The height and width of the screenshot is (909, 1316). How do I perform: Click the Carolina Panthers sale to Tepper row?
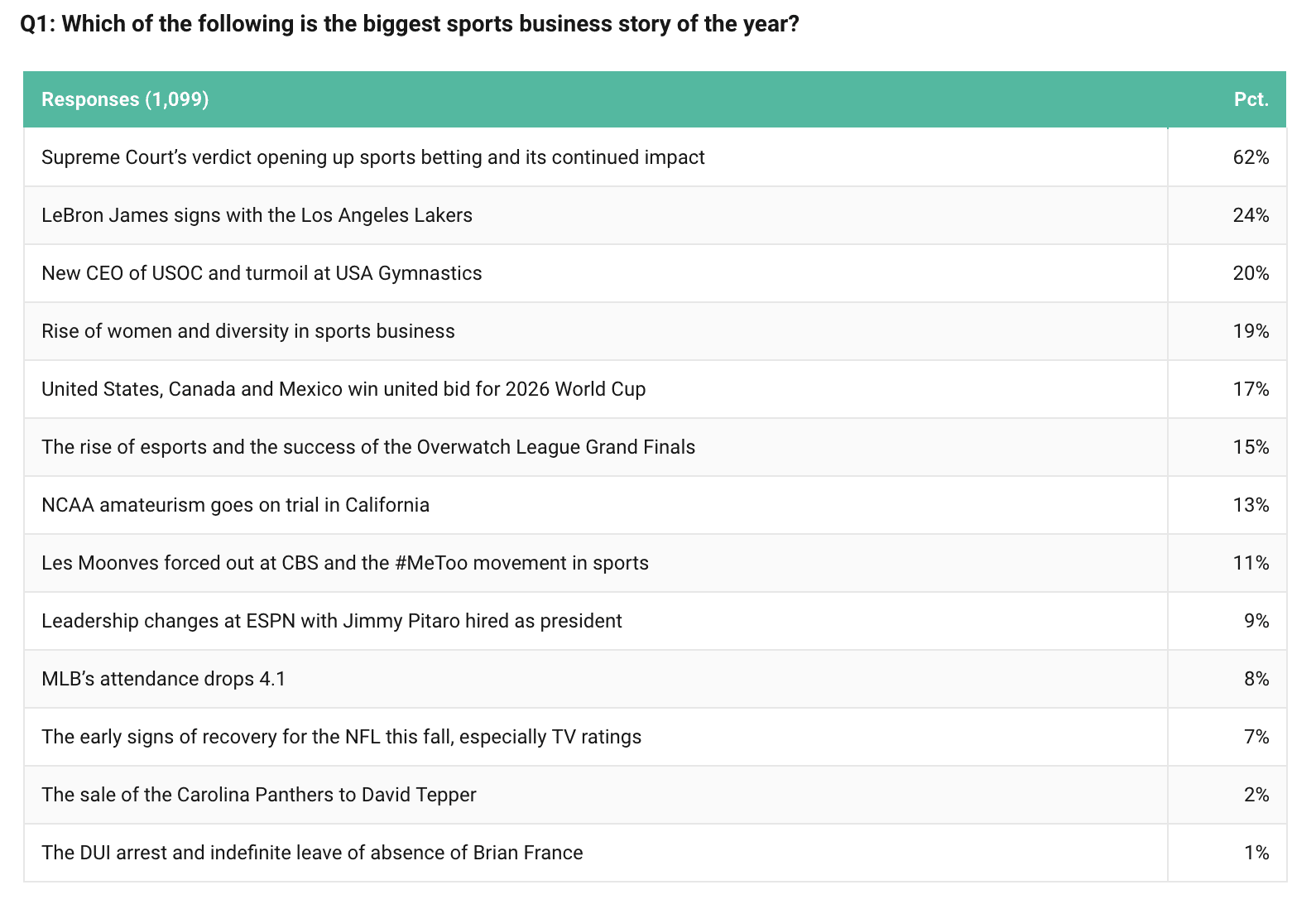[258, 795]
